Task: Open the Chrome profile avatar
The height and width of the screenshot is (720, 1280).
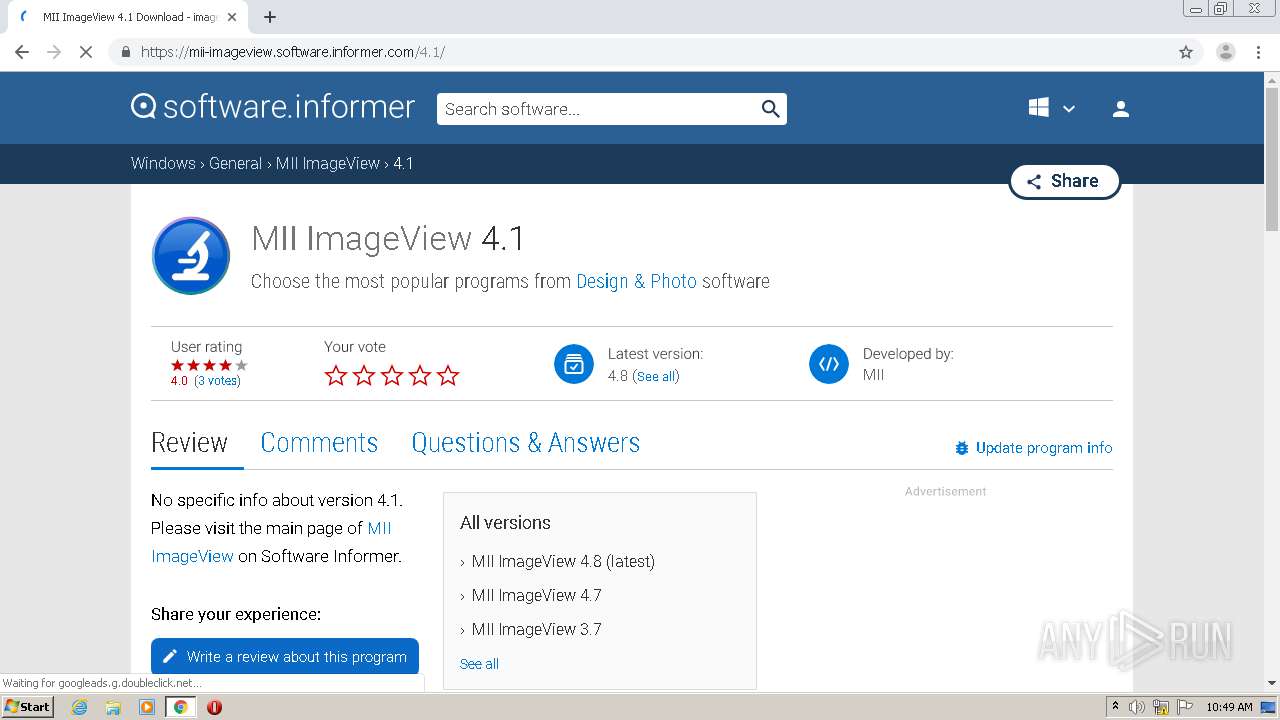Action: pyautogui.click(x=1225, y=52)
